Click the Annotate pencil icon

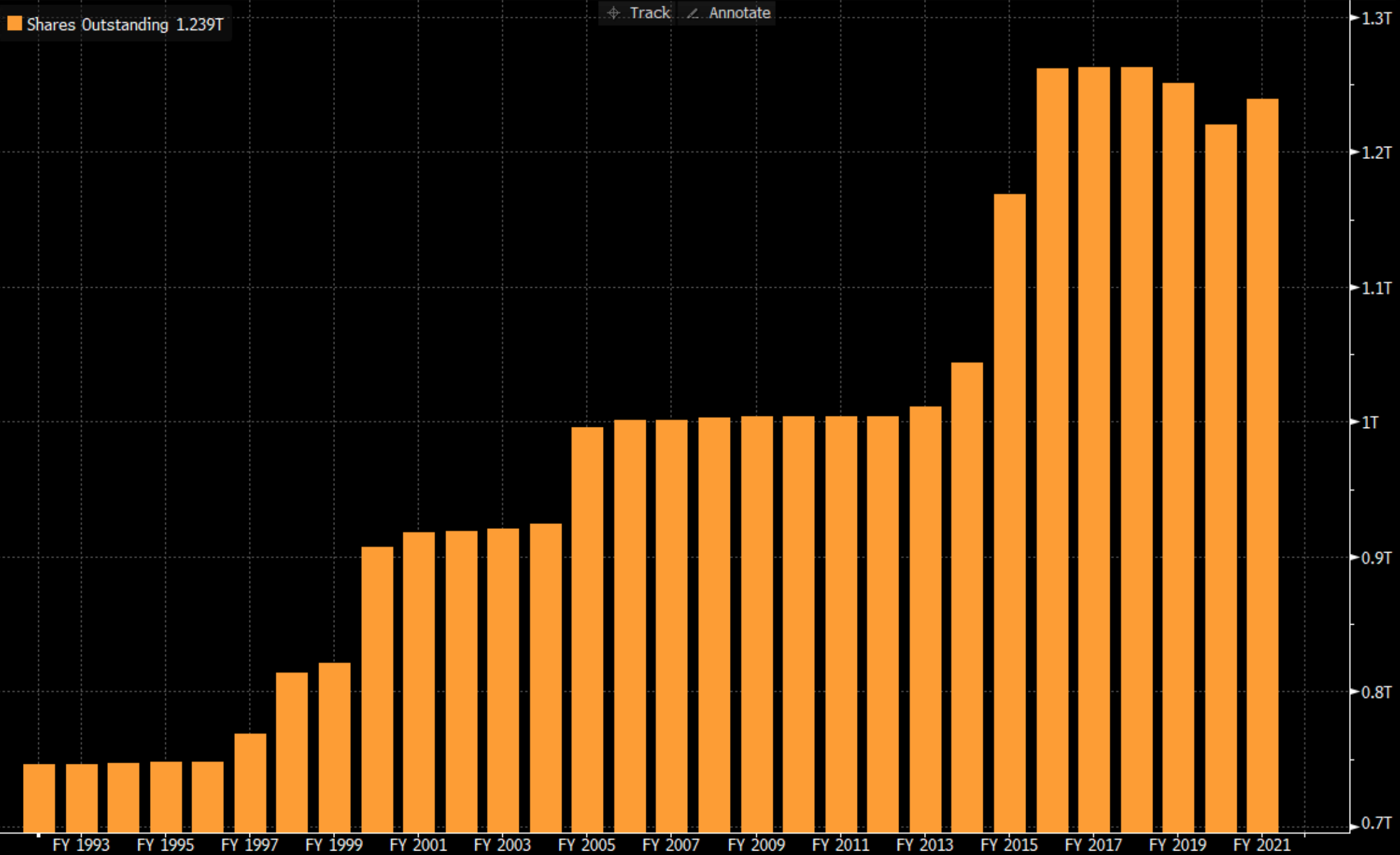pyautogui.click(x=693, y=13)
